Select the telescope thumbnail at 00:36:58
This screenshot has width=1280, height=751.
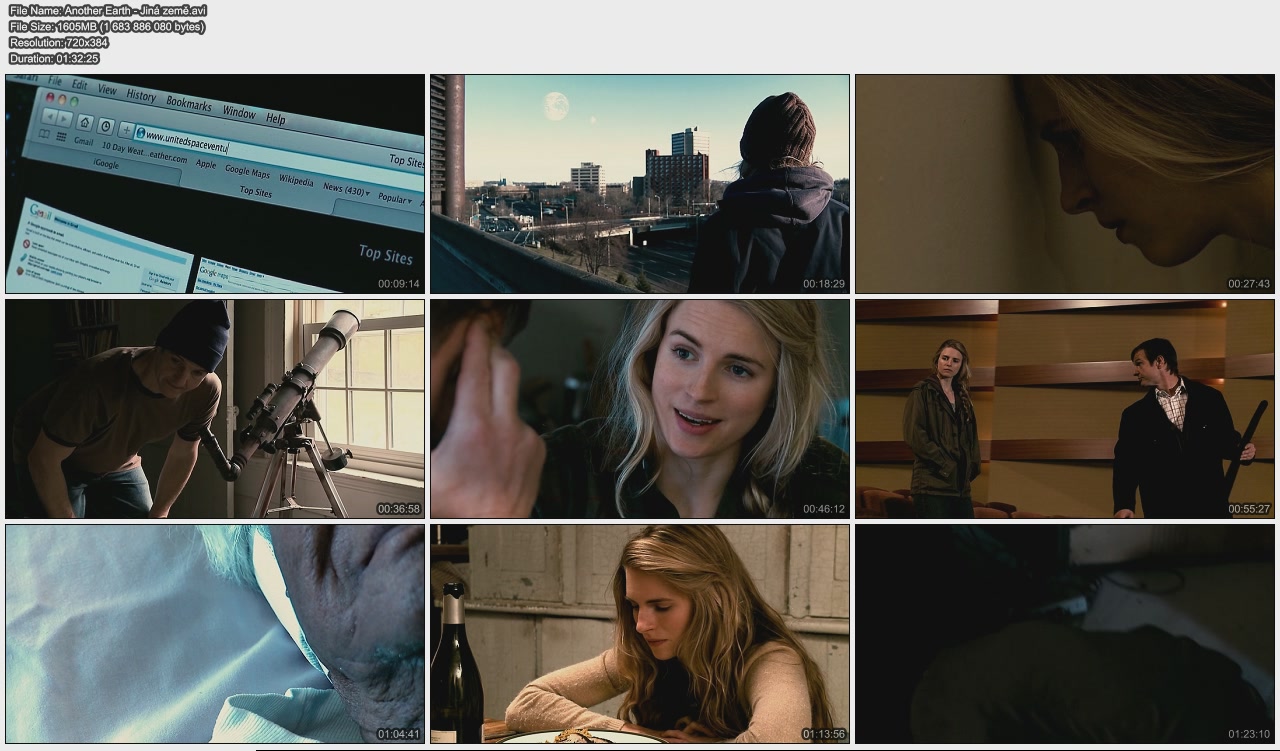click(x=214, y=409)
